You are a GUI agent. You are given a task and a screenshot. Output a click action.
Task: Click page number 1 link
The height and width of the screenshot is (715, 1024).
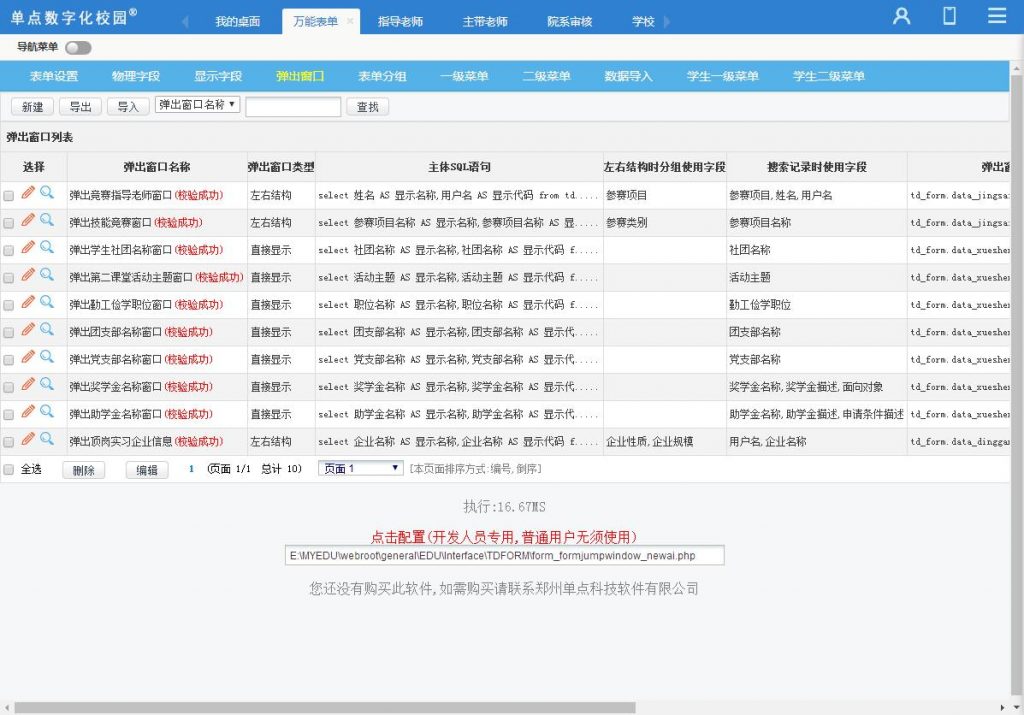click(x=191, y=469)
